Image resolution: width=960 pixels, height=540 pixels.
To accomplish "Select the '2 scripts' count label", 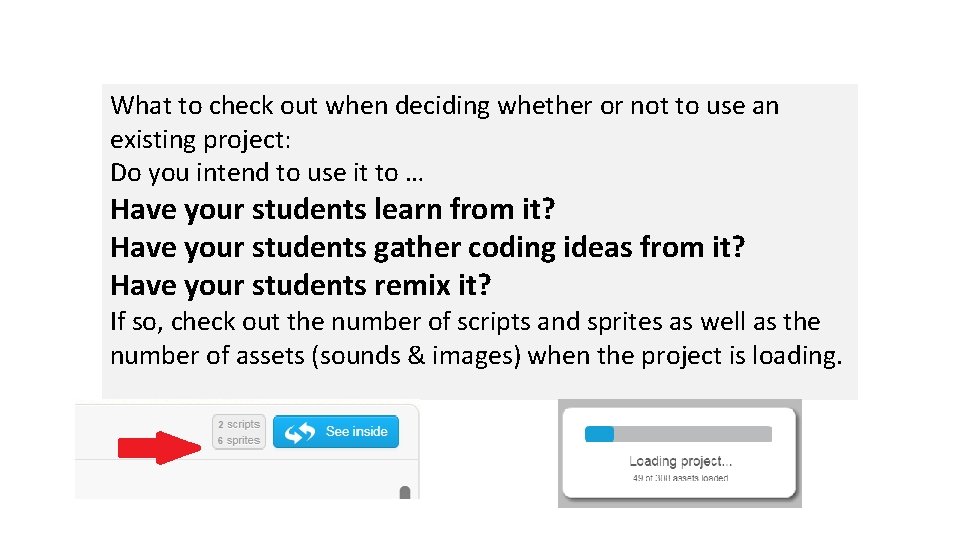I will pyautogui.click(x=239, y=424).
